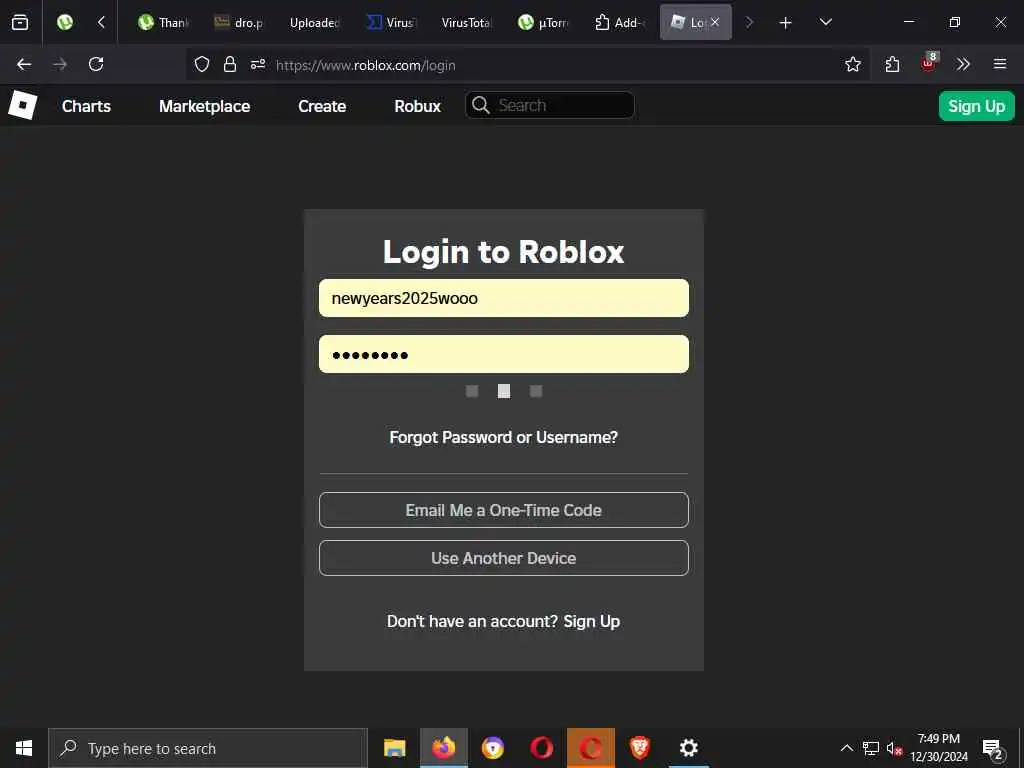1024x768 pixels.
Task: Click the magnifier icon in Roblox search
Action: click(x=481, y=105)
